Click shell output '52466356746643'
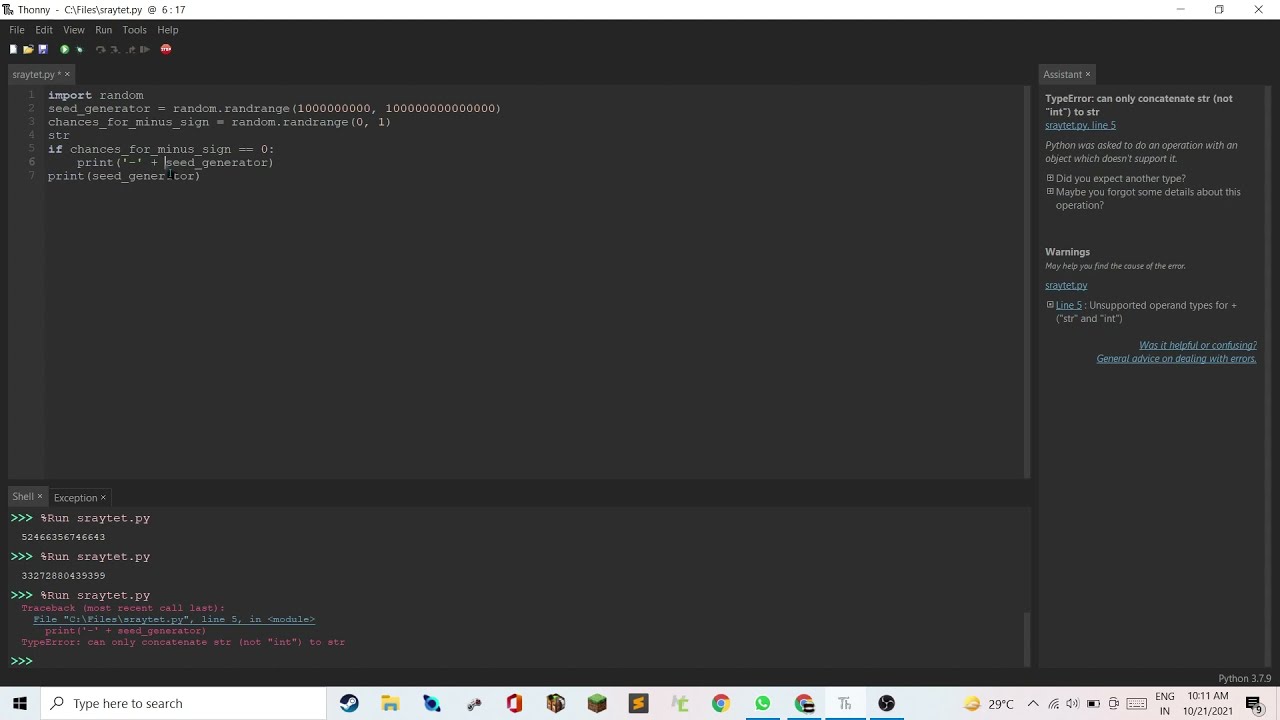Viewport: 1280px width, 720px height. pos(63,537)
